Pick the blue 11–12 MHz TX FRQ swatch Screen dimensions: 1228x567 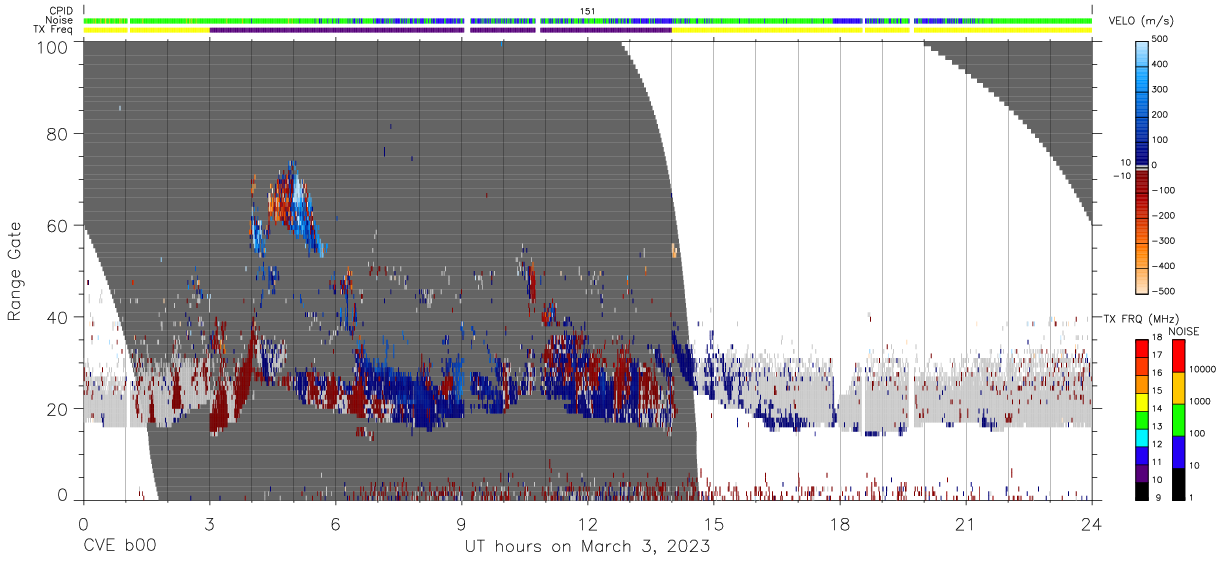pyautogui.click(x=1142, y=454)
